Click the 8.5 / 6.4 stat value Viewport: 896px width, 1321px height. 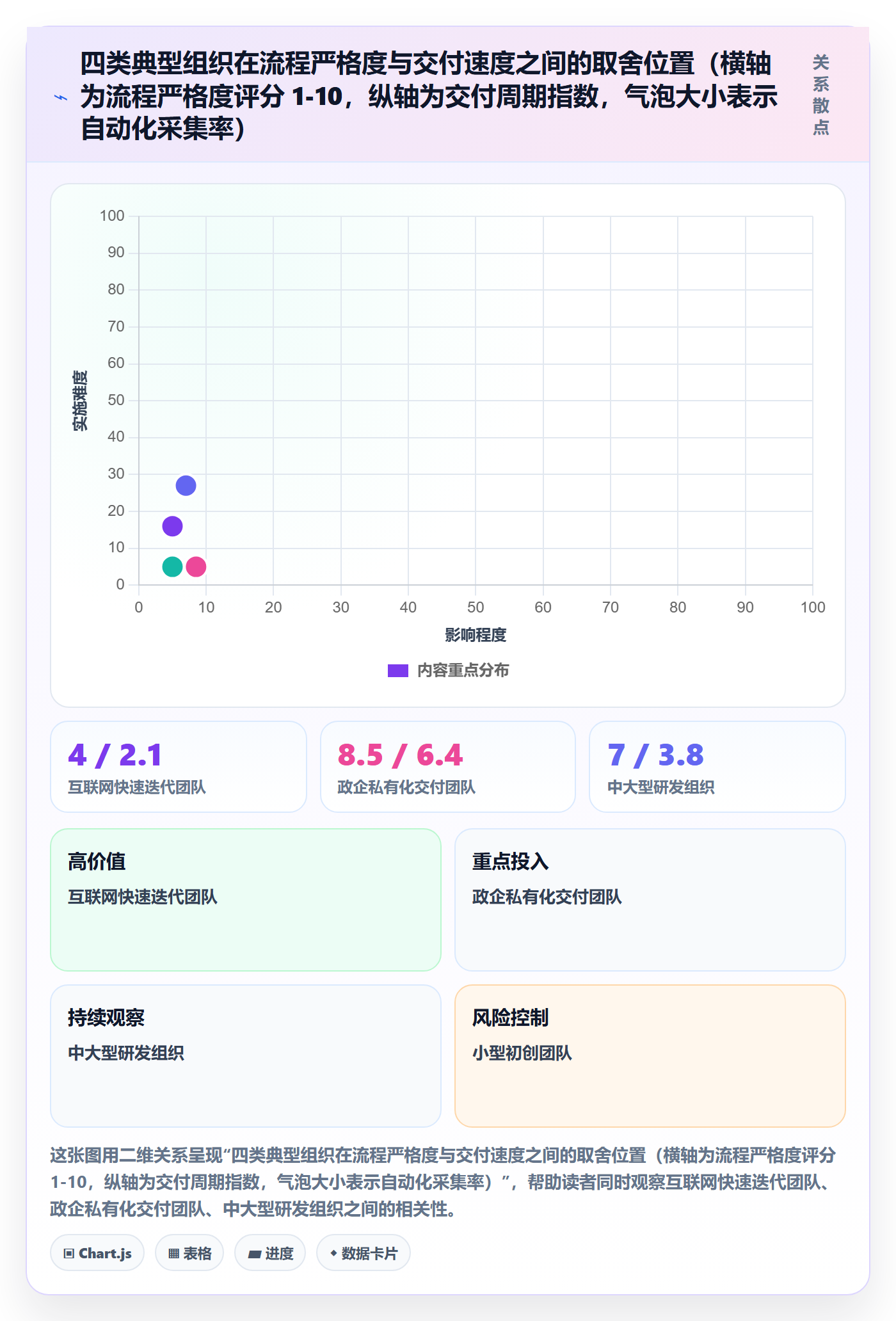pos(400,755)
